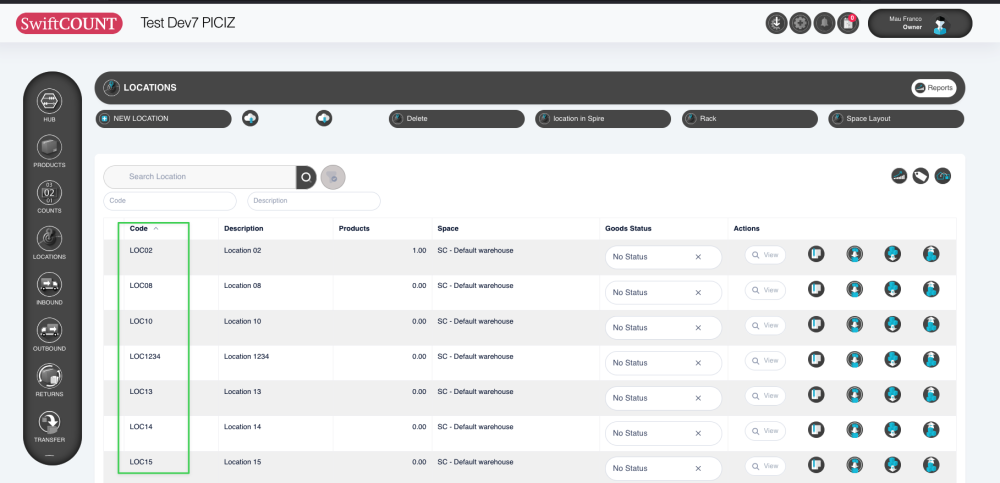Image resolution: width=1000 pixels, height=483 pixels.
Task: Open Goods Status dropdown for LOC02
Action: [663, 257]
